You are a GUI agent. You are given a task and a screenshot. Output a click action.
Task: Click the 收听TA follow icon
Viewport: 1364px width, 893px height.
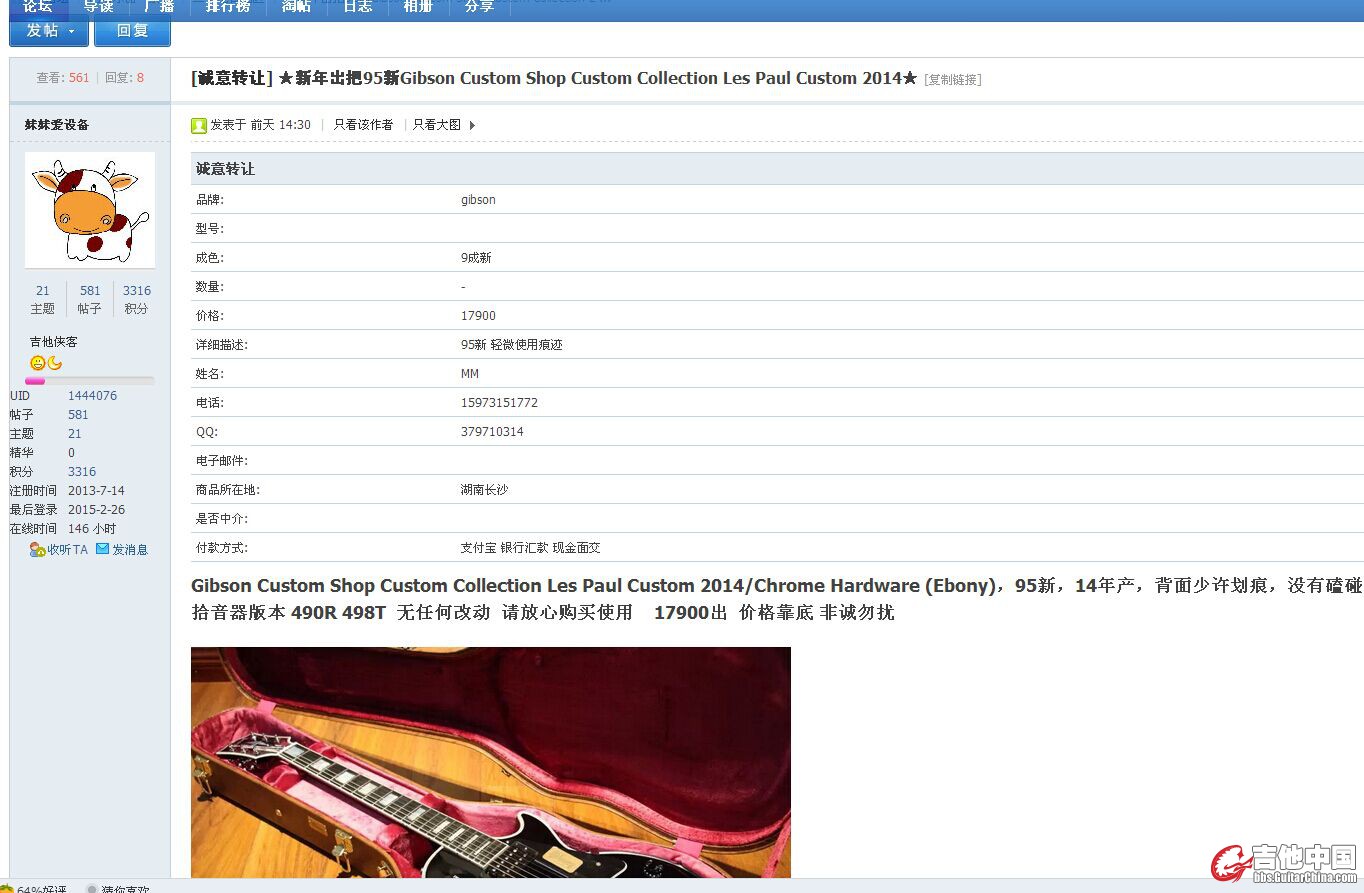click(37, 549)
